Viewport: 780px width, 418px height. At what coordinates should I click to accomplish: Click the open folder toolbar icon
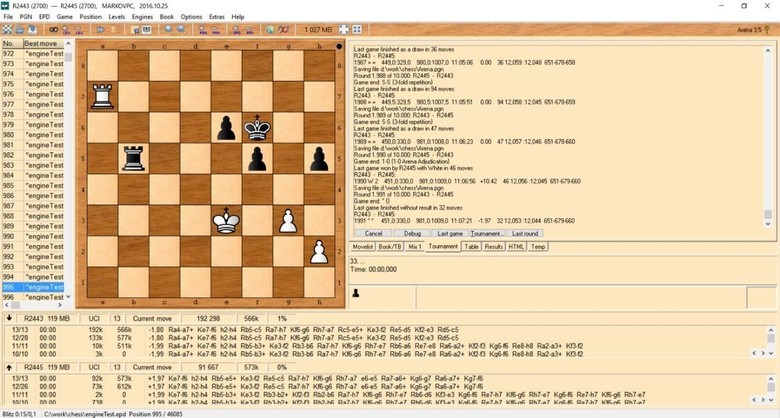[x=21, y=30]
